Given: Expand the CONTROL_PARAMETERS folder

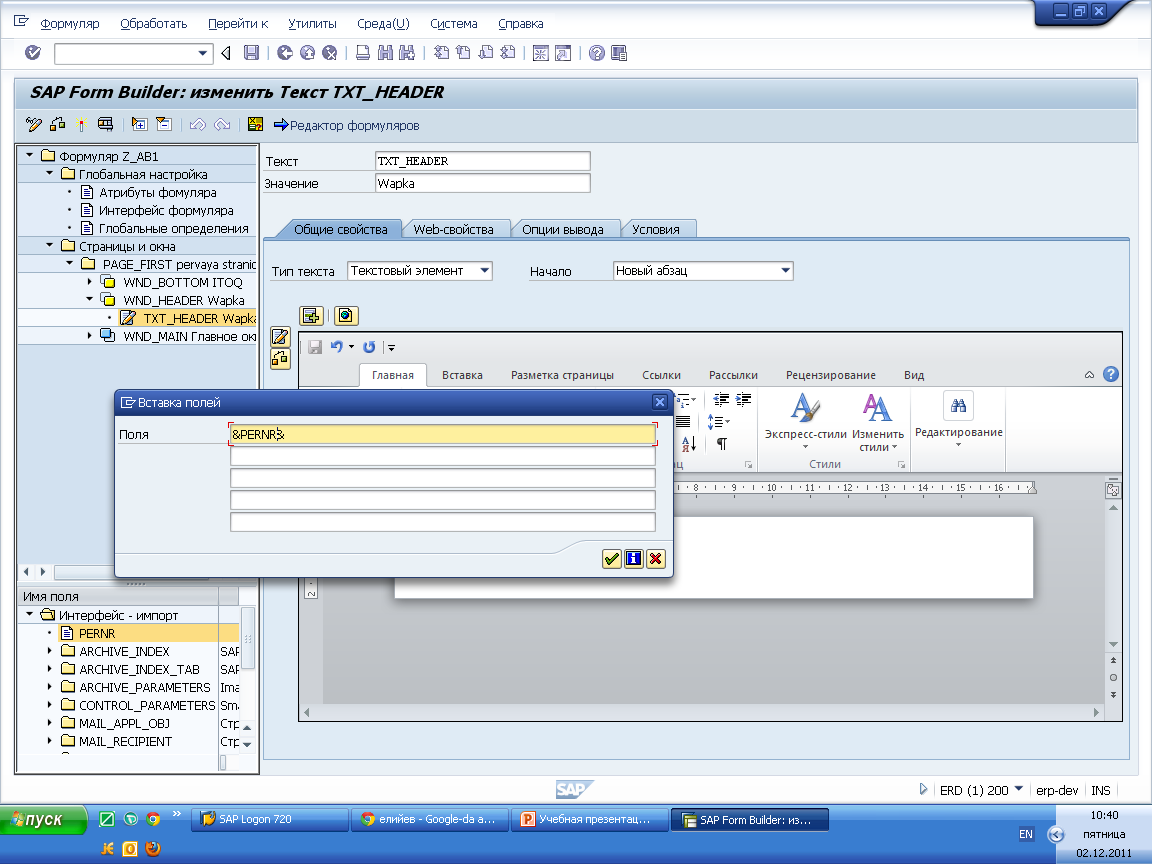Looking at the screenshot, I should tap(49, 705).
